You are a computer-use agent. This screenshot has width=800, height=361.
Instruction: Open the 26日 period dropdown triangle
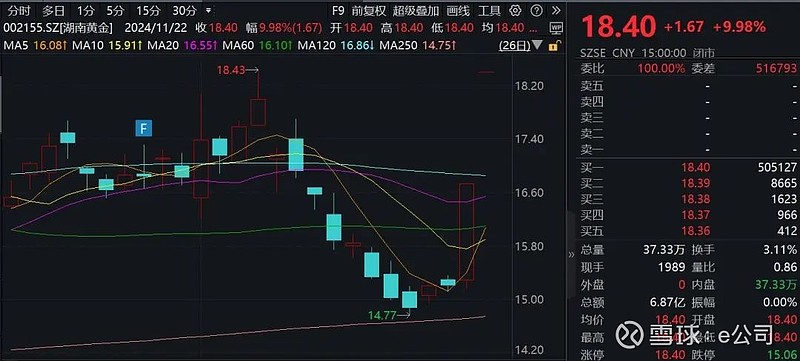point(536,46)
